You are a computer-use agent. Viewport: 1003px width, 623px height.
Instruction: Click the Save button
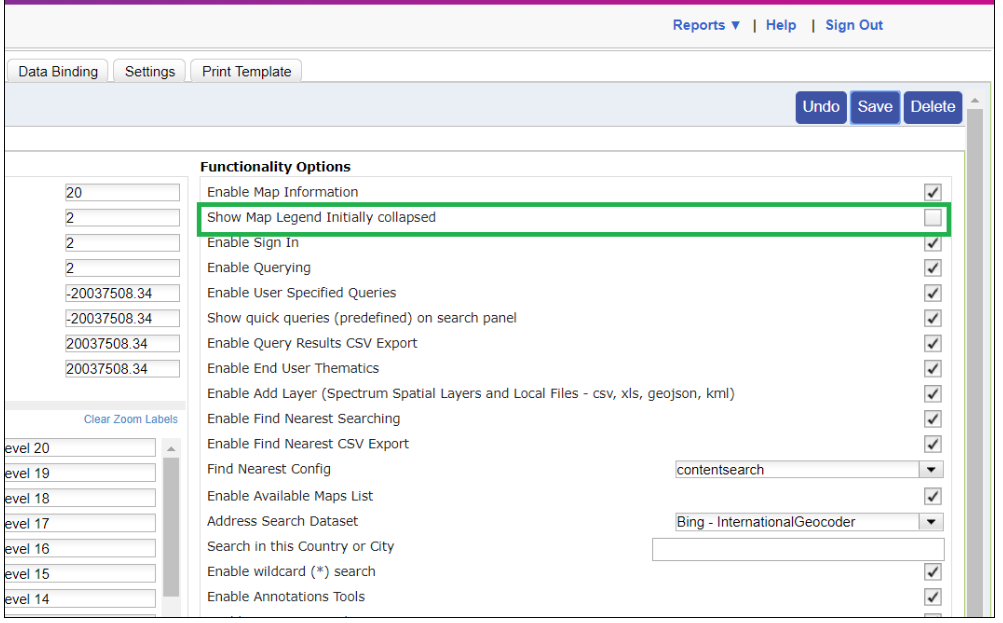(874, 107)
